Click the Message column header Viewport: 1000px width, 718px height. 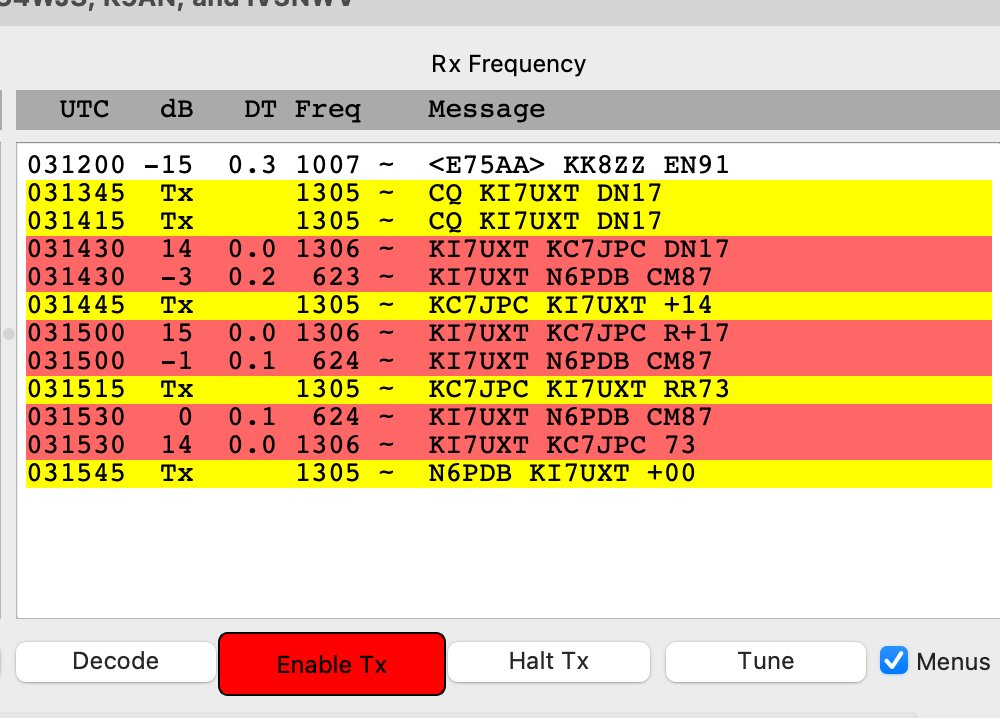click(x=486, y=110)
